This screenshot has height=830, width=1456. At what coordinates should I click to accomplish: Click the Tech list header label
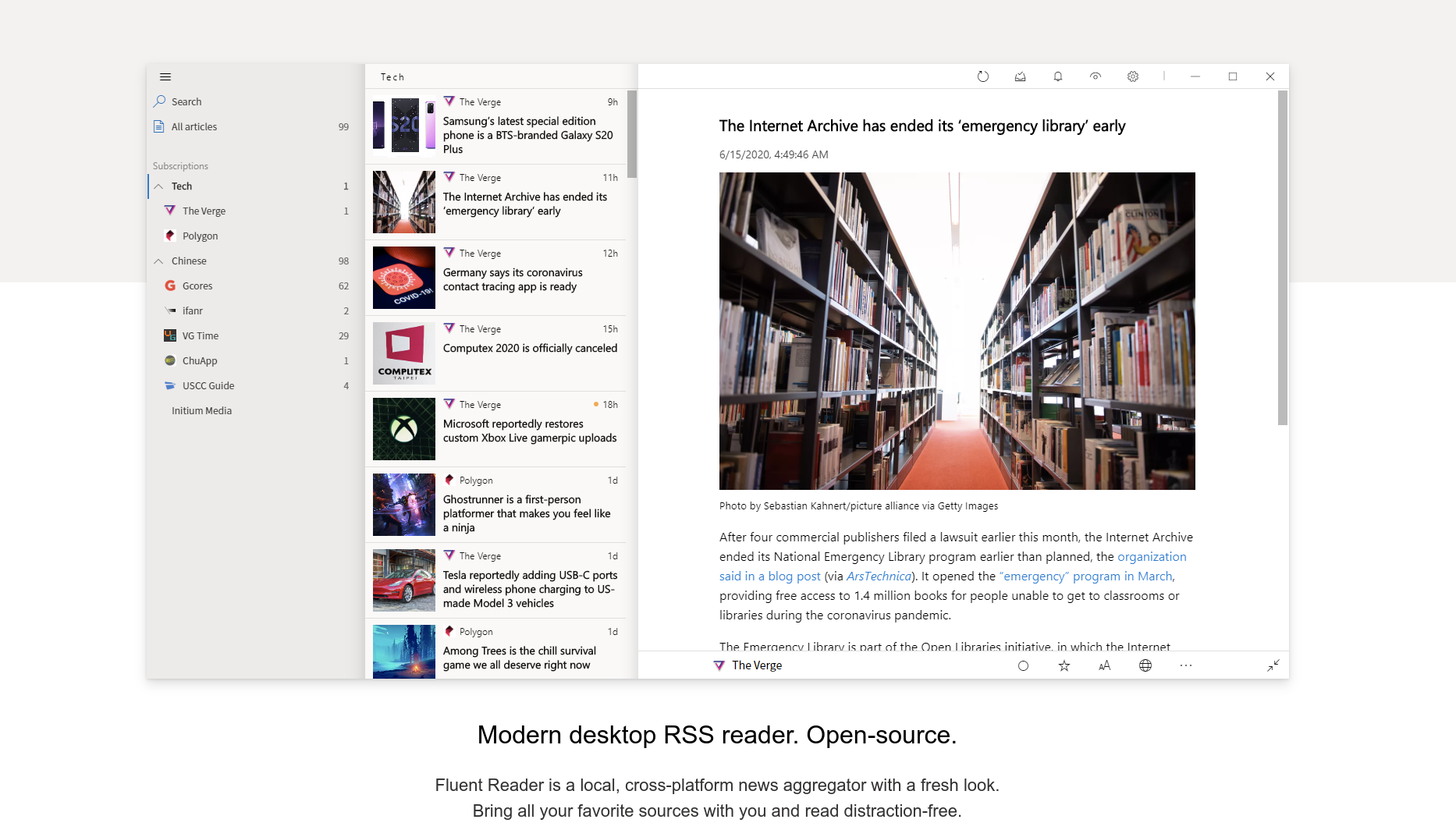392,77
